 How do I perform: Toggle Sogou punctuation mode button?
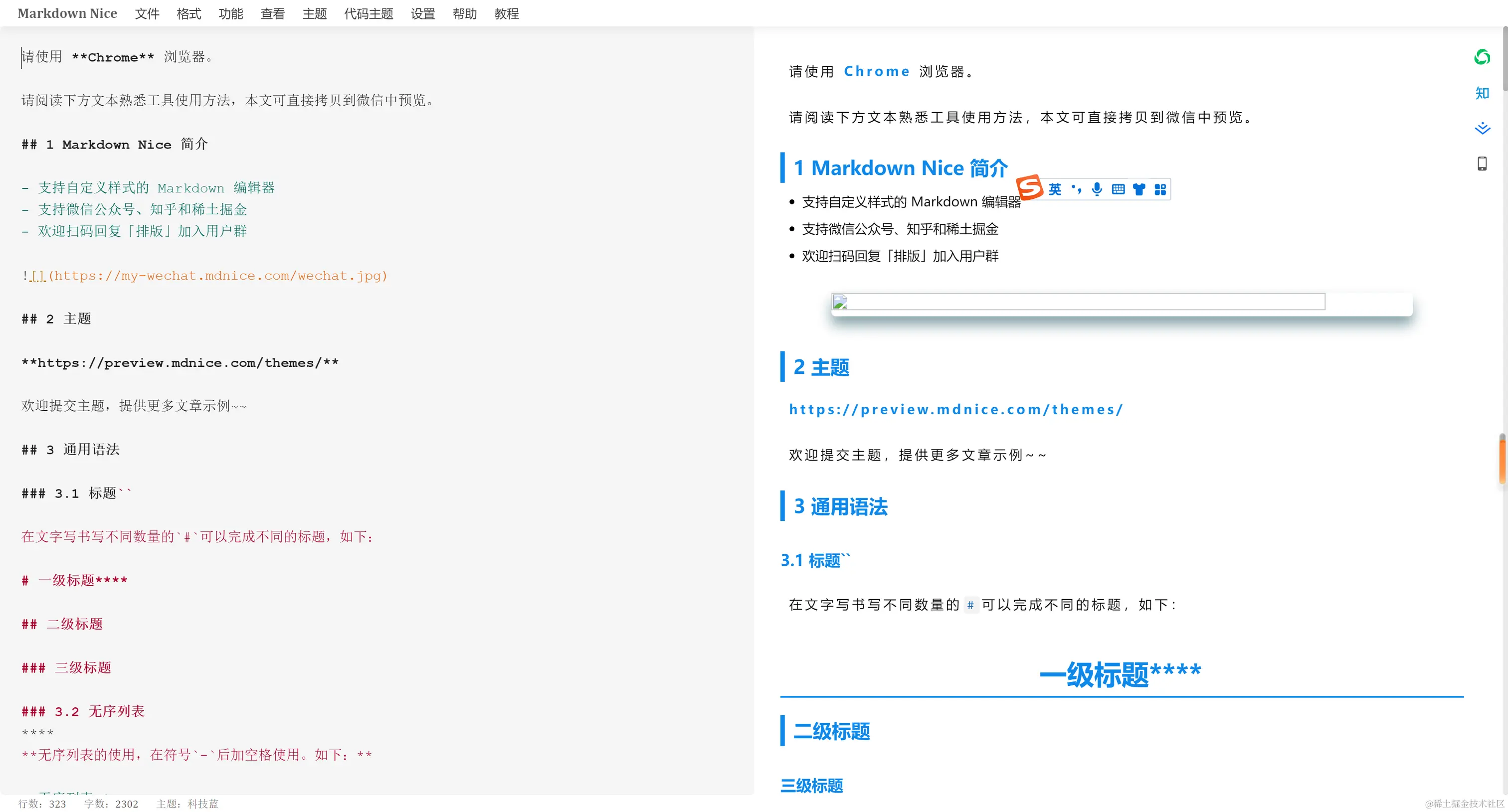pyautogui.click(x=1076, y=189)
